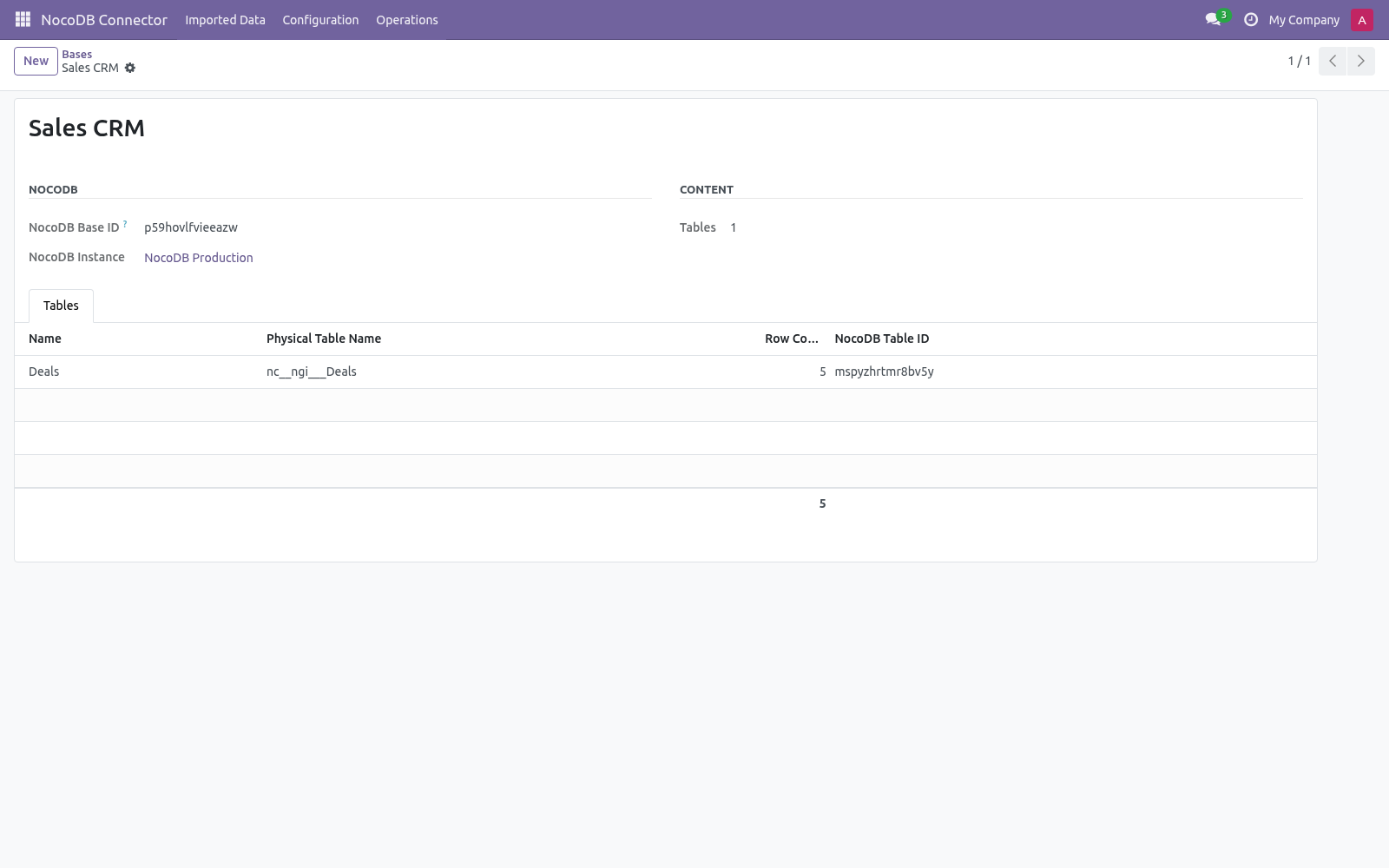Click the 1 / 1 pager counter

tap(1299, 61)
